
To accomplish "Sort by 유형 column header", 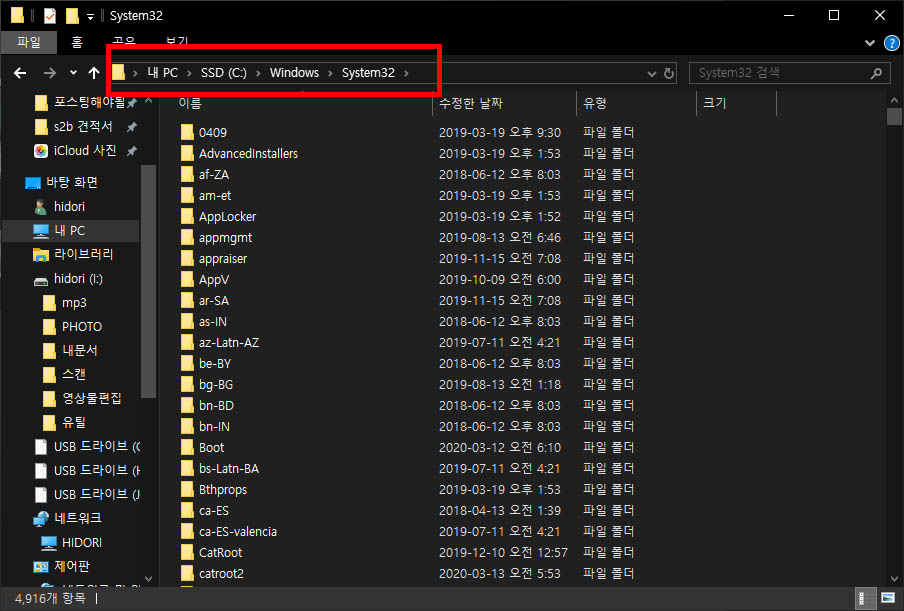I will click(x=594, y=103).
